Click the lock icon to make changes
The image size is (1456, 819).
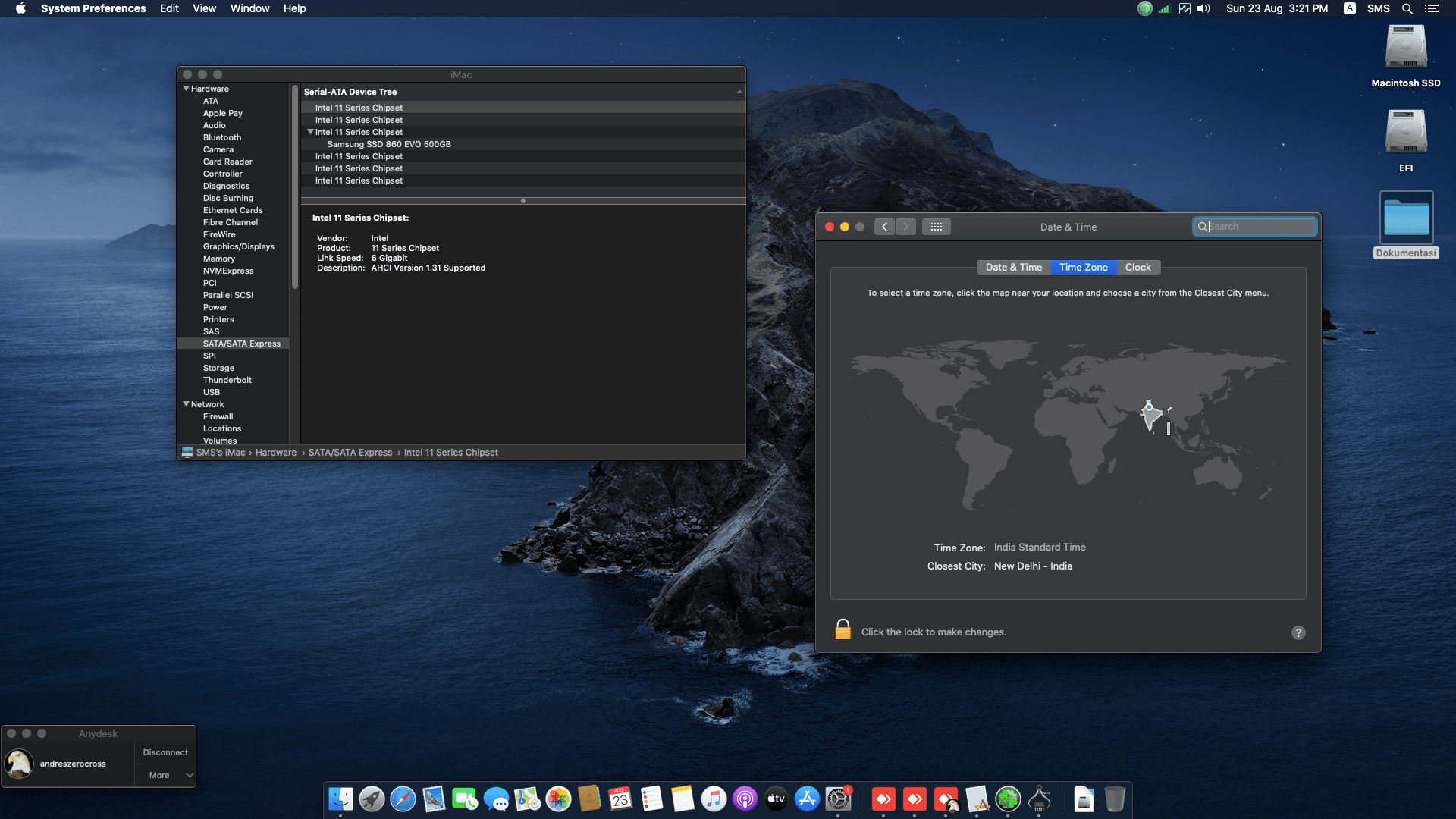tap(843, 629)
